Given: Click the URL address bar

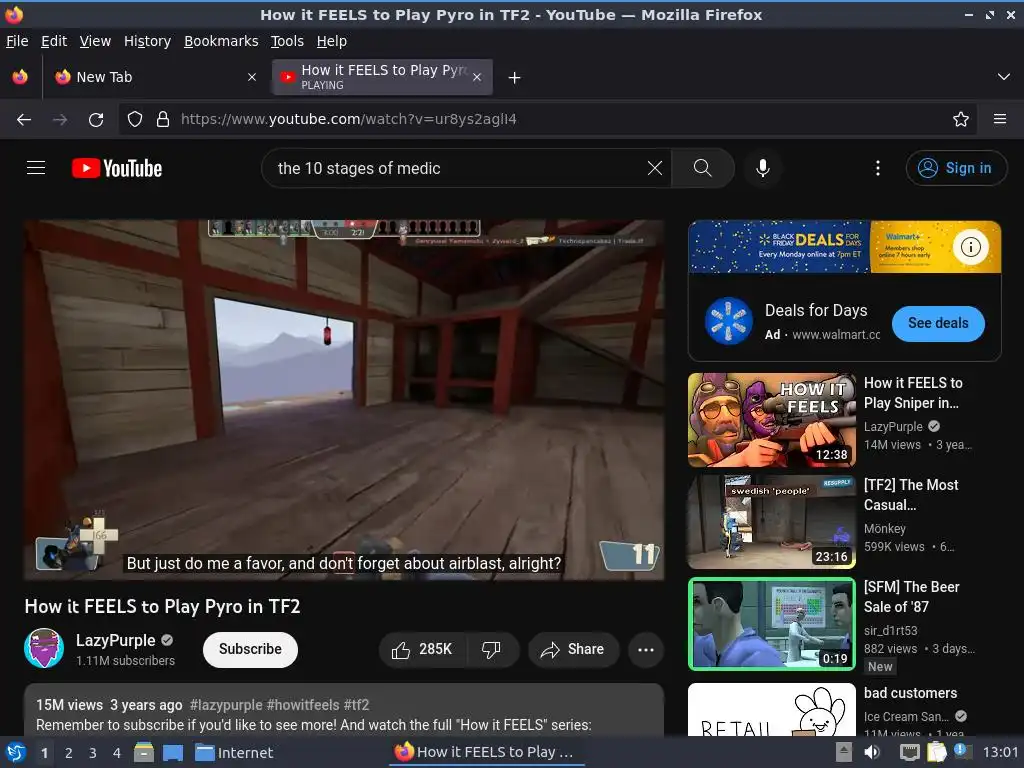Looking at the screenshot, I should (x=547, y=119).
